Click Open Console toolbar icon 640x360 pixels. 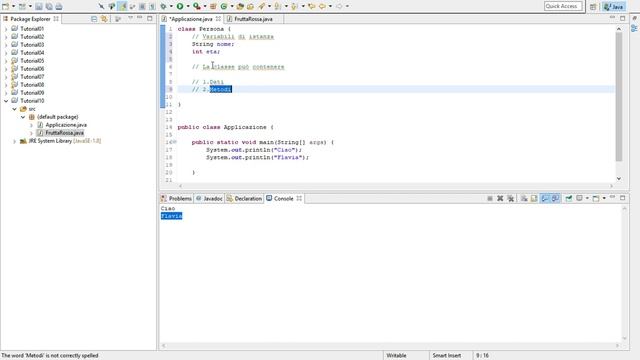pyautogui.click(x=596, y=198)
